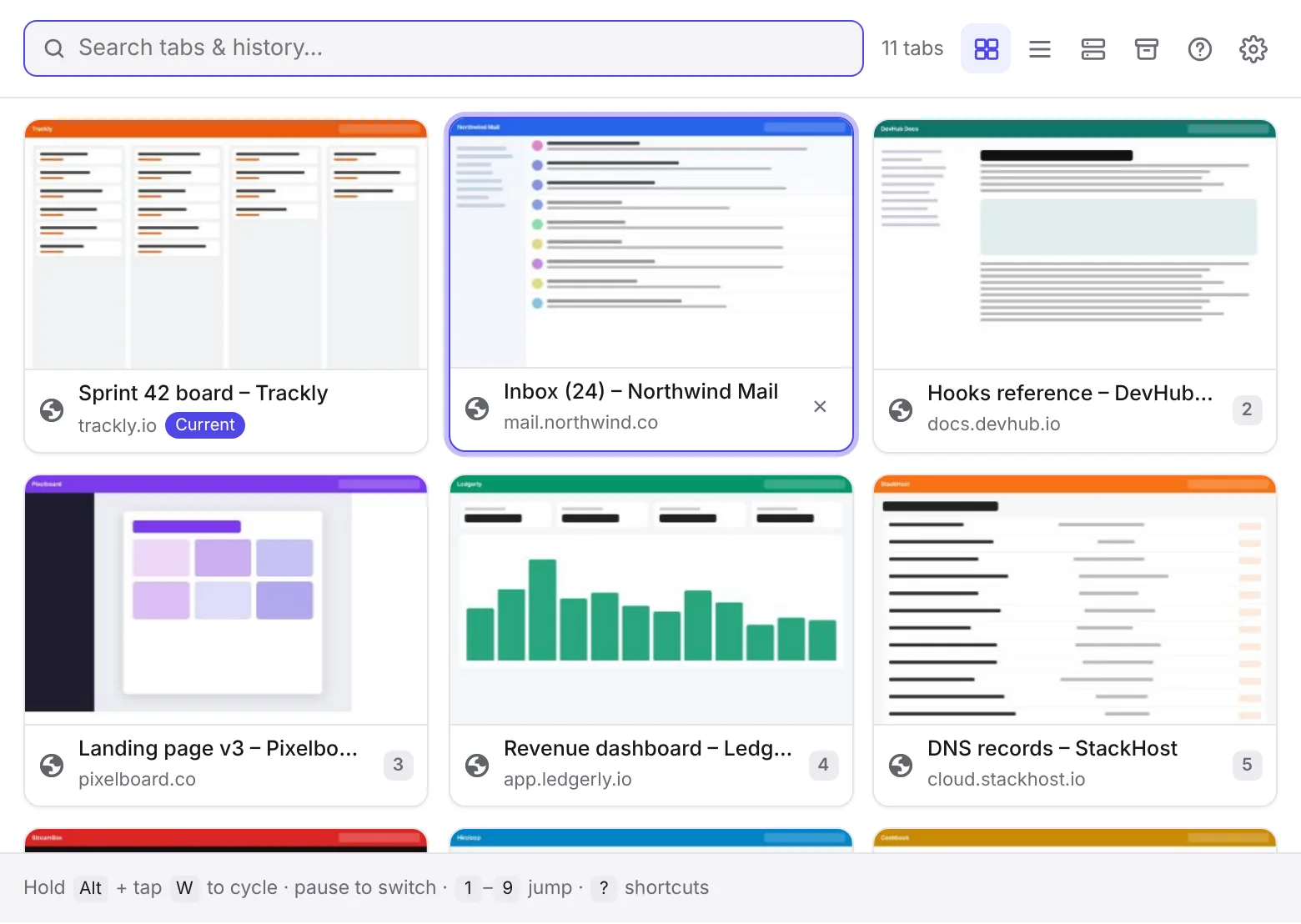Viewport: 1301px width, 924px height.
Task: Click the 11 tabs counter
Action: coord(912,48)
